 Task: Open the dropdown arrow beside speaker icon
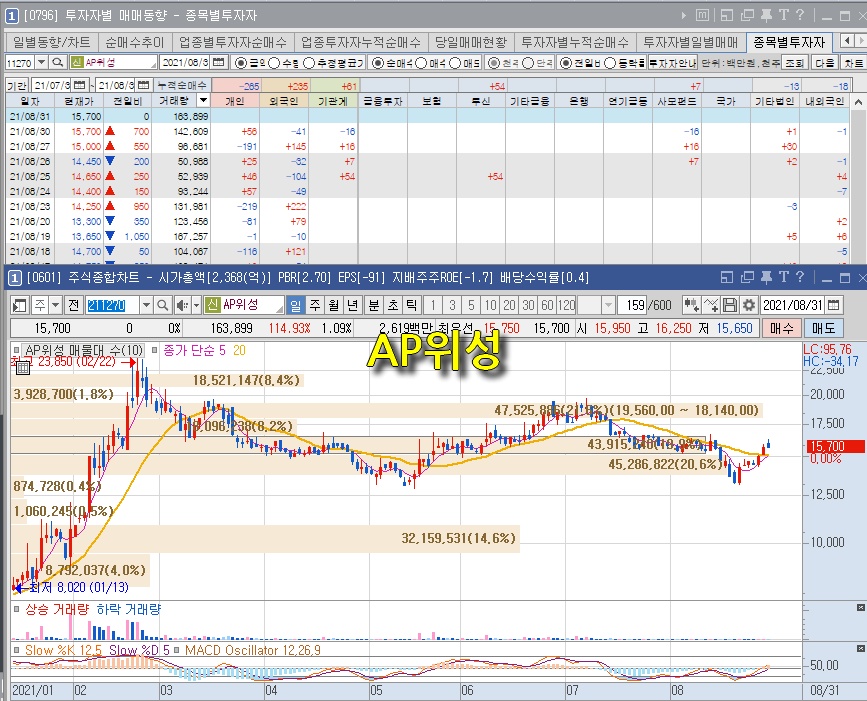pyautogui.click(x=196, y=305)
